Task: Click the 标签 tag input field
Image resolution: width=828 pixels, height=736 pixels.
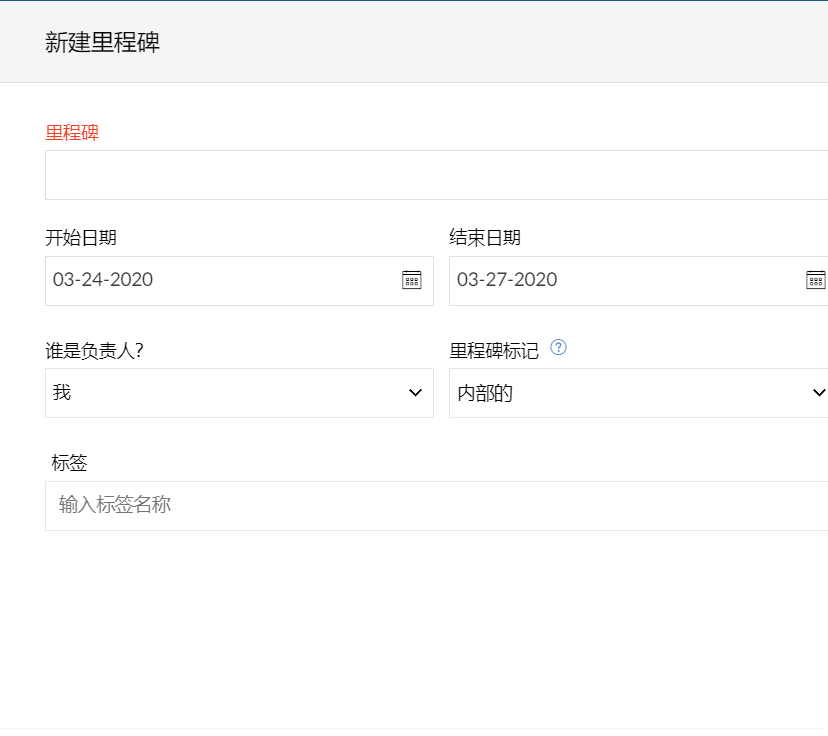Action: tap(300, 505)
